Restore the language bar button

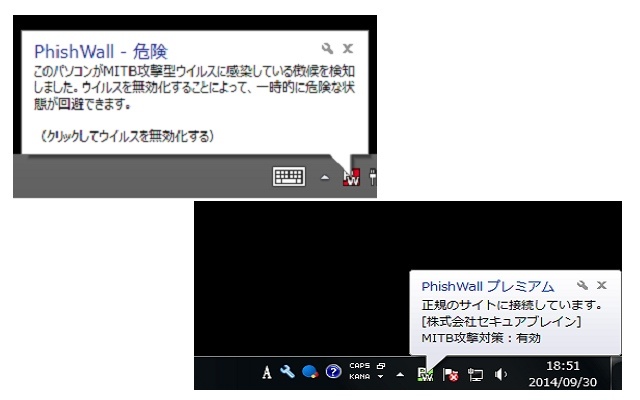[381, 366]
